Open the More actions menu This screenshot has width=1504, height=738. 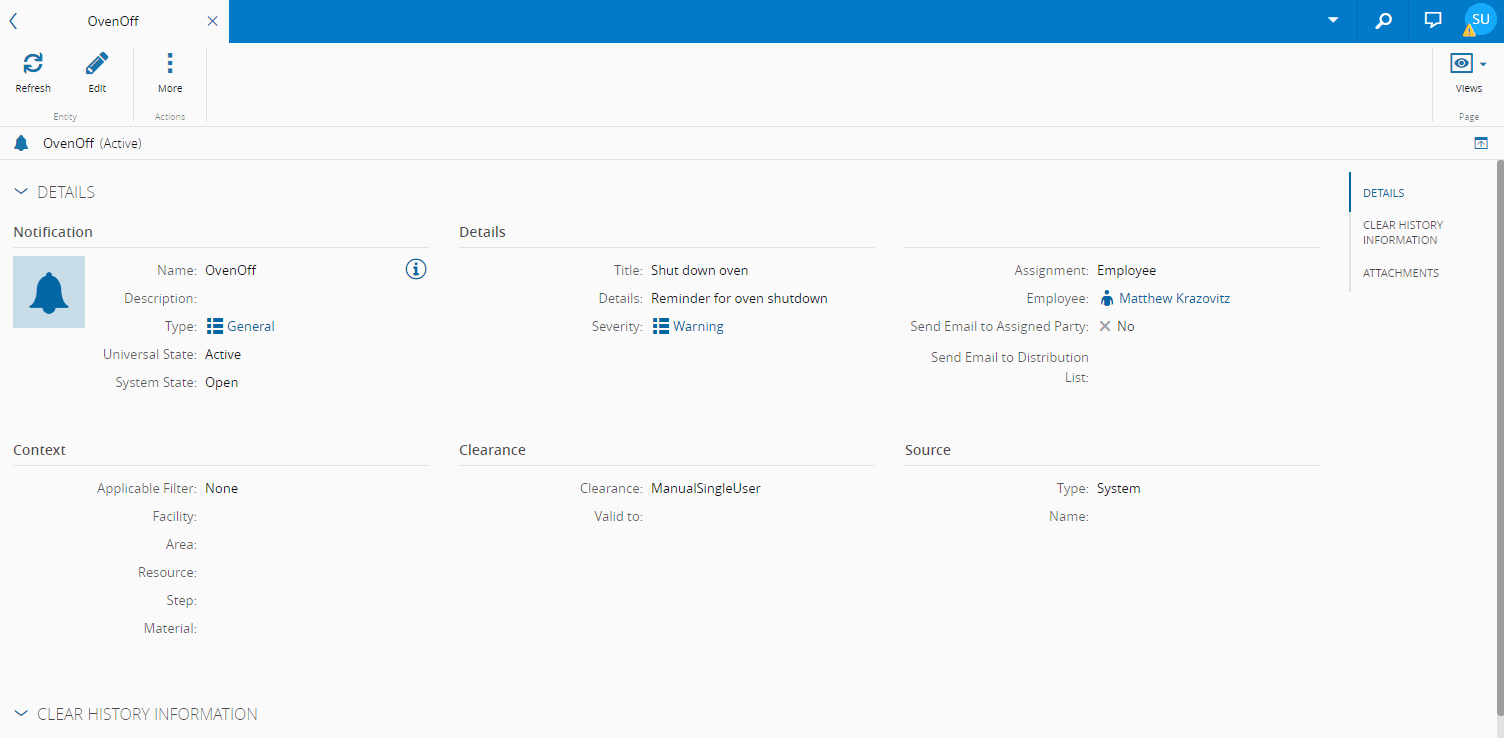(x=170, y=65)
